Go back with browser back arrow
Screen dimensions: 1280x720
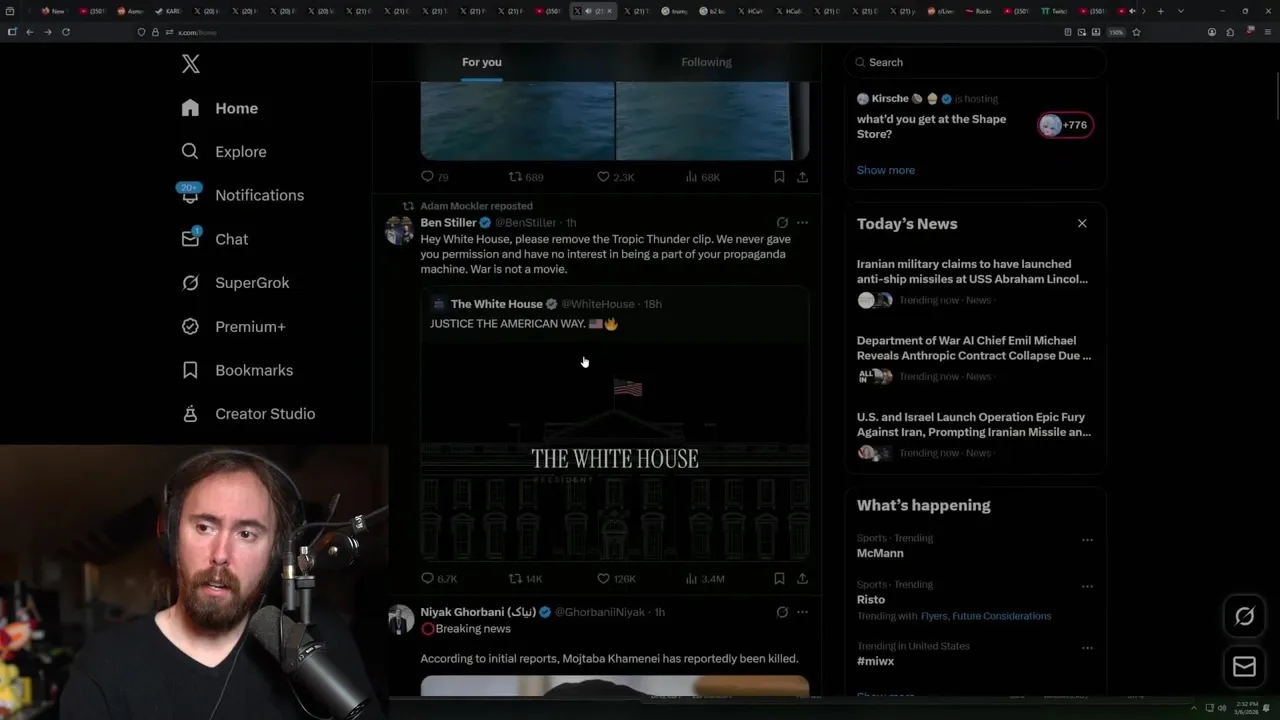30,32
